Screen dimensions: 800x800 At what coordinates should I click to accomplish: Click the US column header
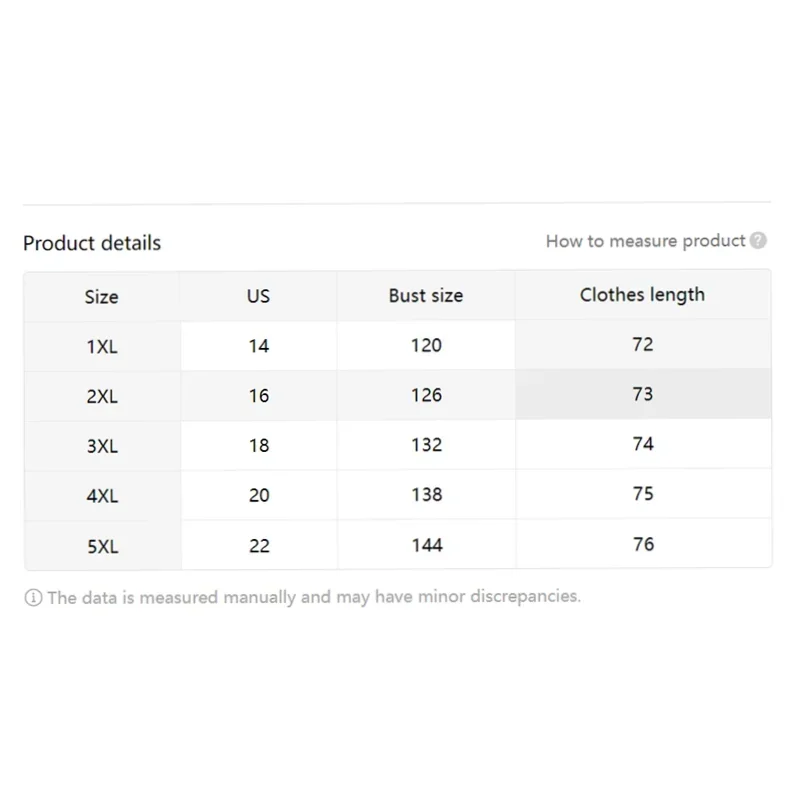[x=258, y=296]
